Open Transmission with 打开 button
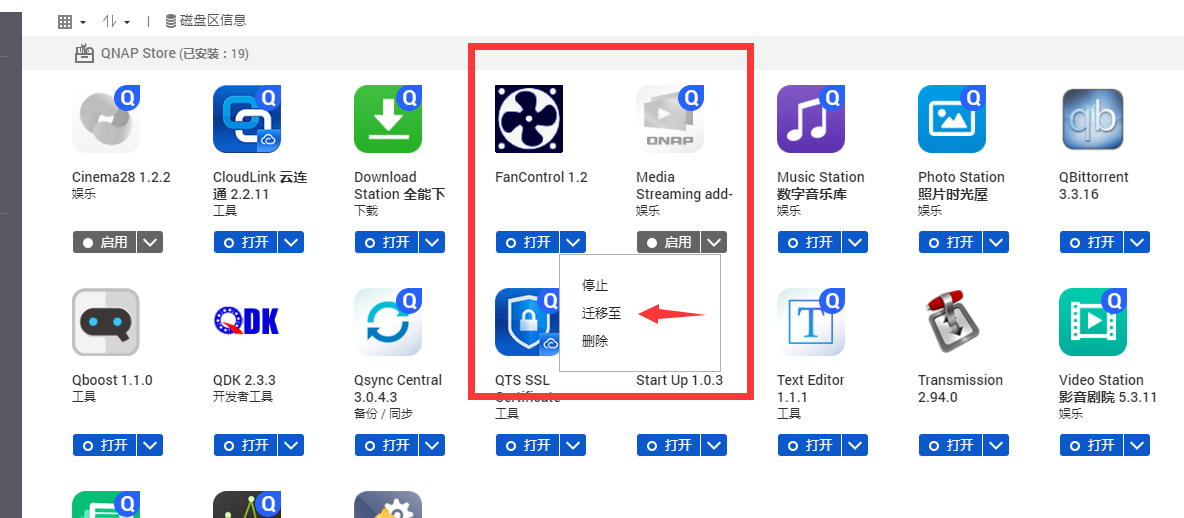 click(x=951, y=446)
